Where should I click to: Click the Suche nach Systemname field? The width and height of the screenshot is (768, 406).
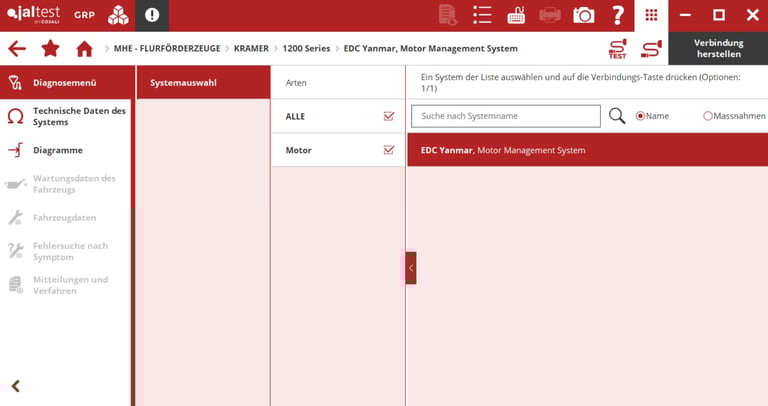pos(505,116)
